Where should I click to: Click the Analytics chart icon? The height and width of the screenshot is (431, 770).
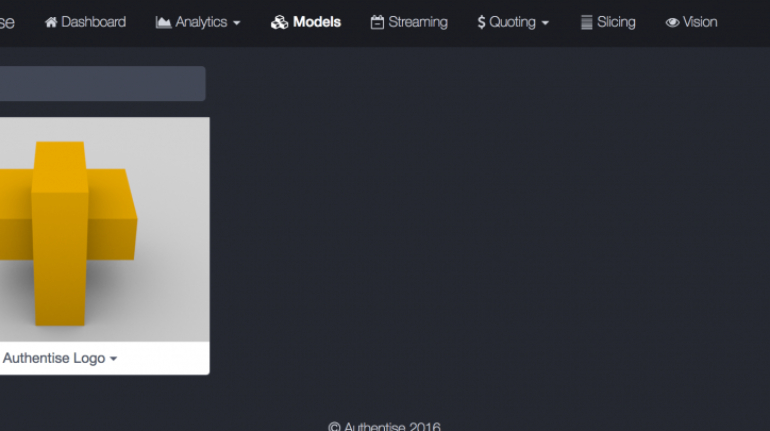(163, 22)
